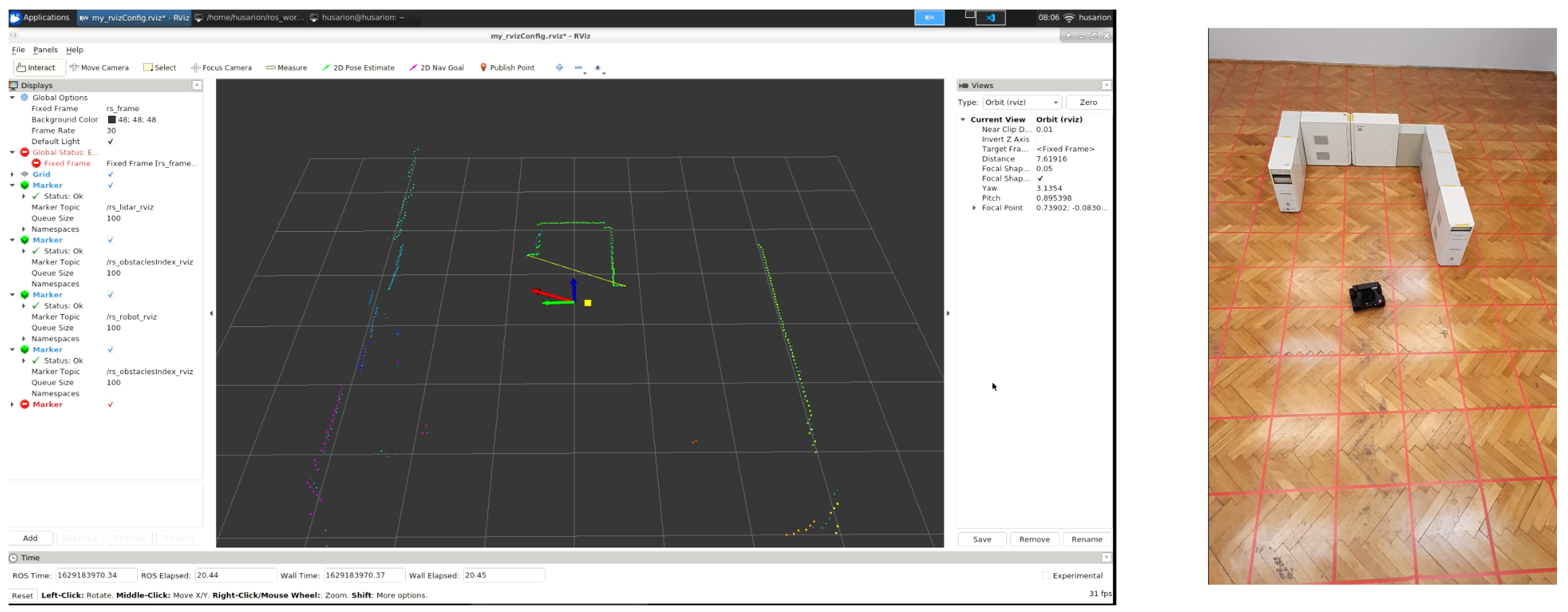Open the VS Code icon in taskbar
Viewport: 1568px width, 612px height.
point(990,18)
